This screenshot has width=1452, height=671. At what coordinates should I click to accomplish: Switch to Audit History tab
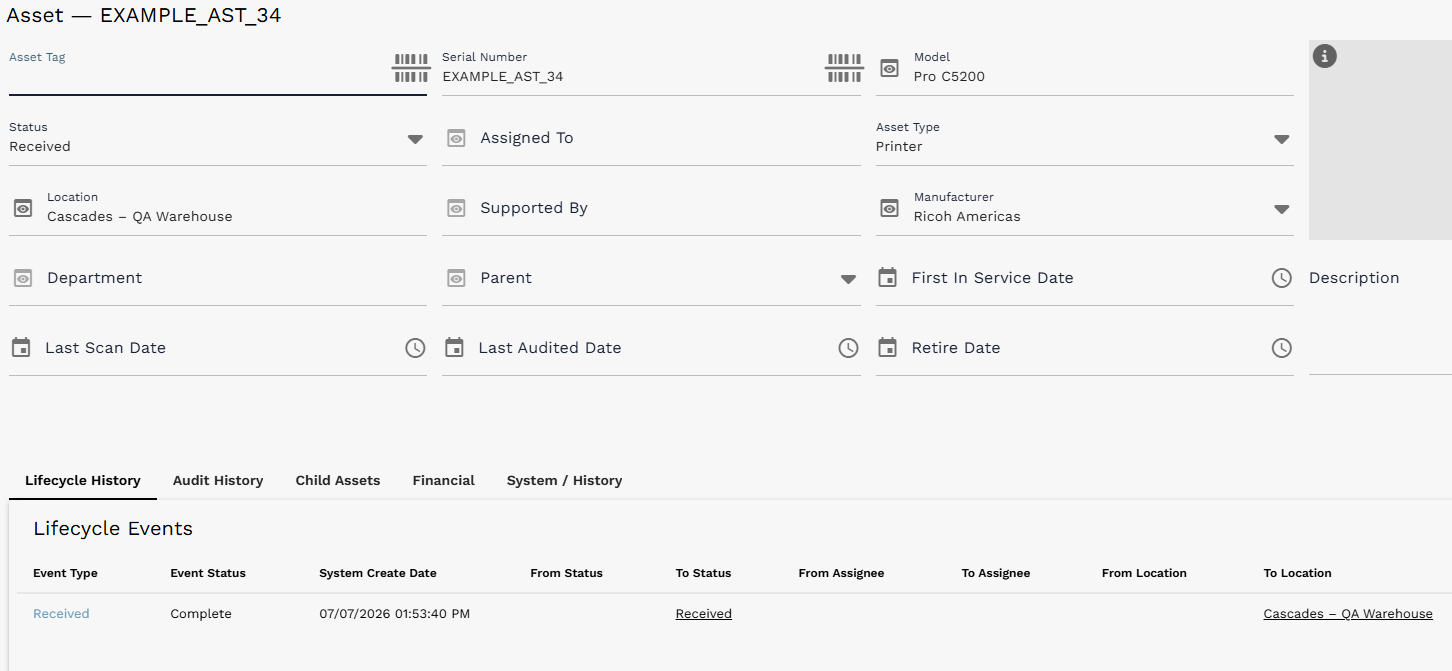tap(218, 481)
